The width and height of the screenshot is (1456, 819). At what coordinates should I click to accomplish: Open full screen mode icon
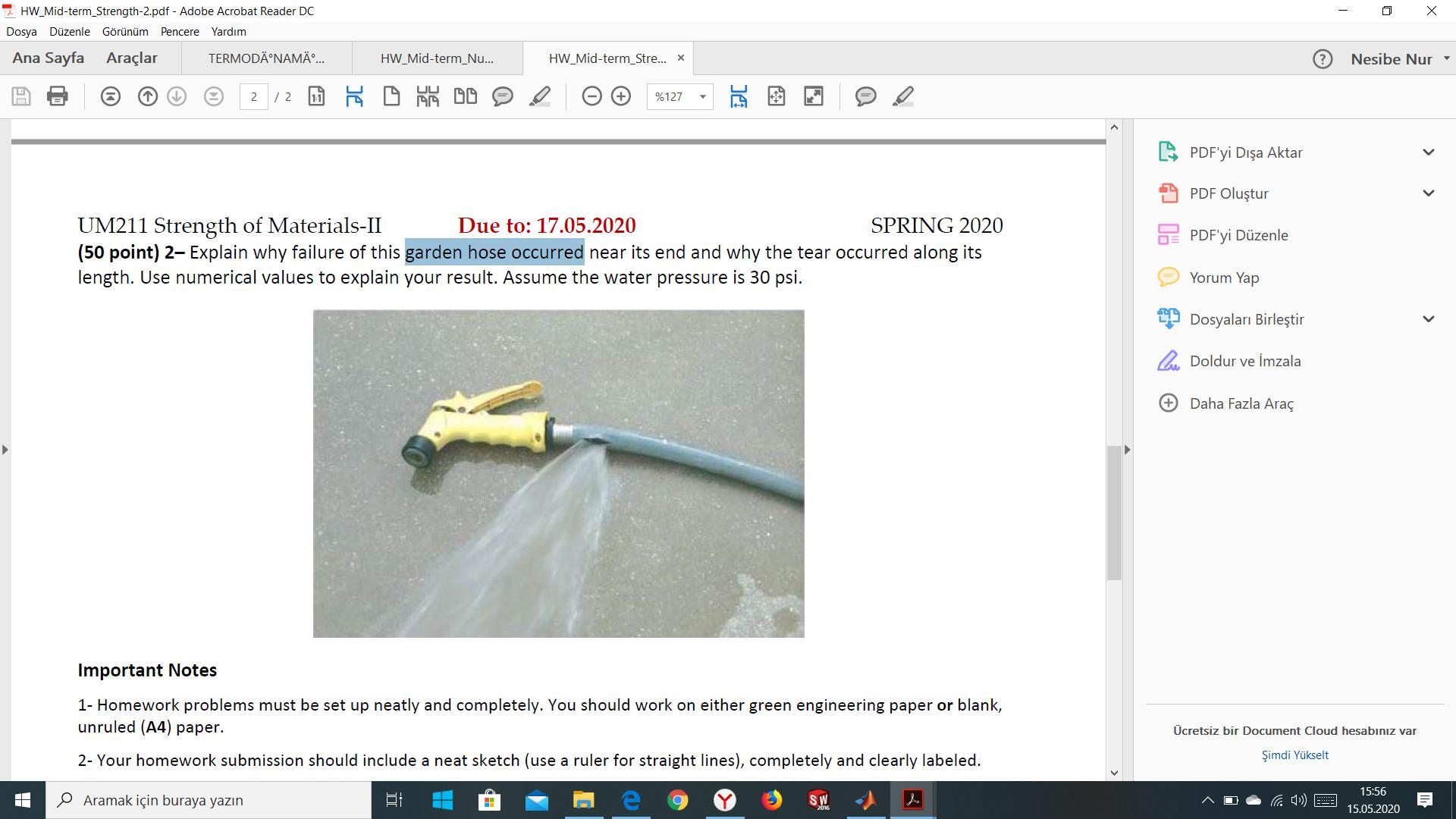pyautogui.click(x=813, y=96)
